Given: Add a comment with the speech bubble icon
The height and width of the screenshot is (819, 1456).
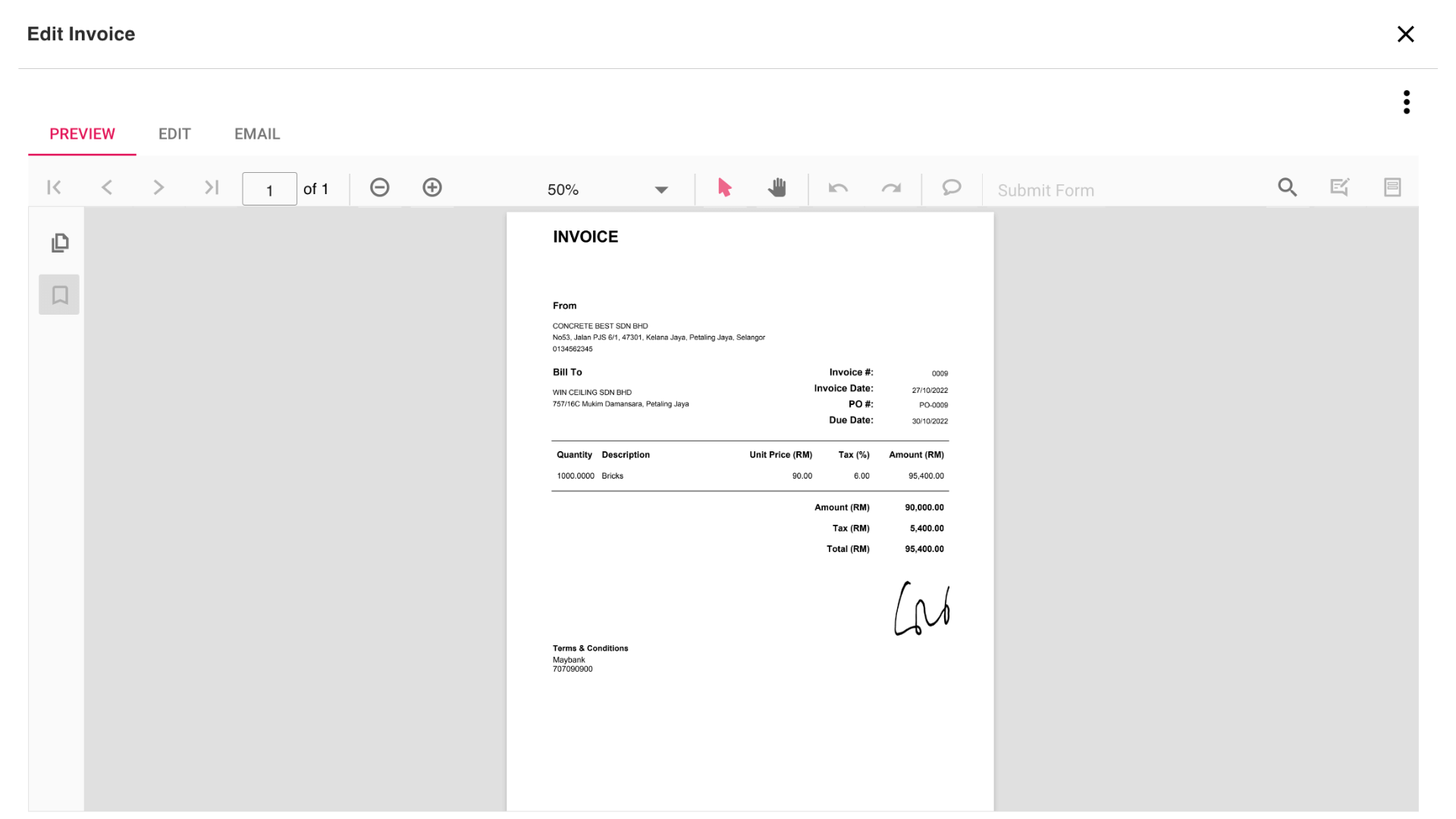Looking at the screenshot, I should pyautogui.click(x=952, y=187).
